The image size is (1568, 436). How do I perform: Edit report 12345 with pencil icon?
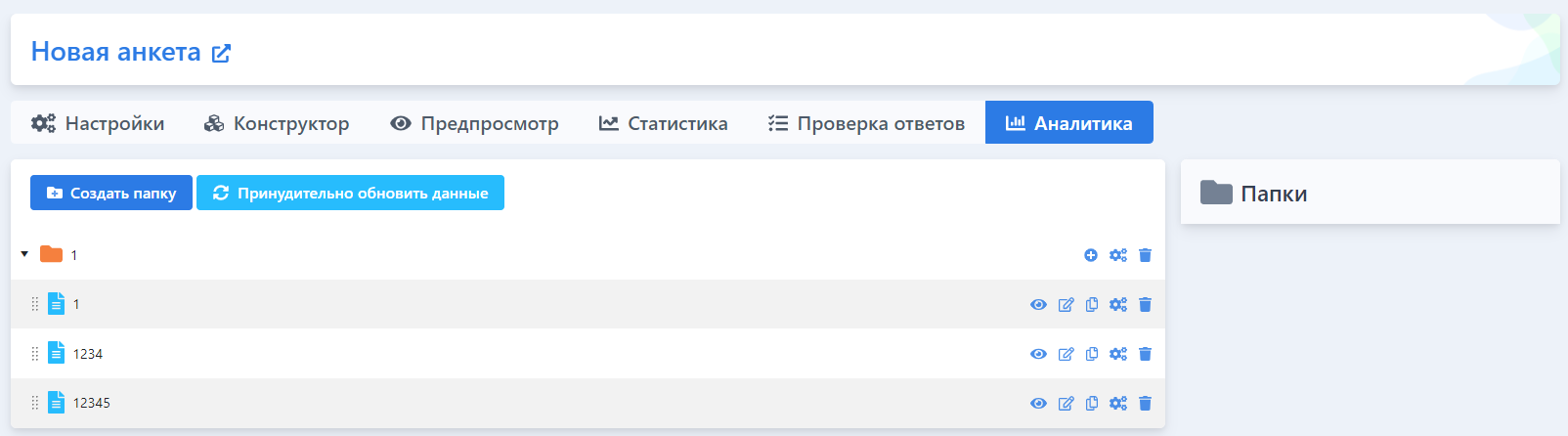(x=1067, y=403)
